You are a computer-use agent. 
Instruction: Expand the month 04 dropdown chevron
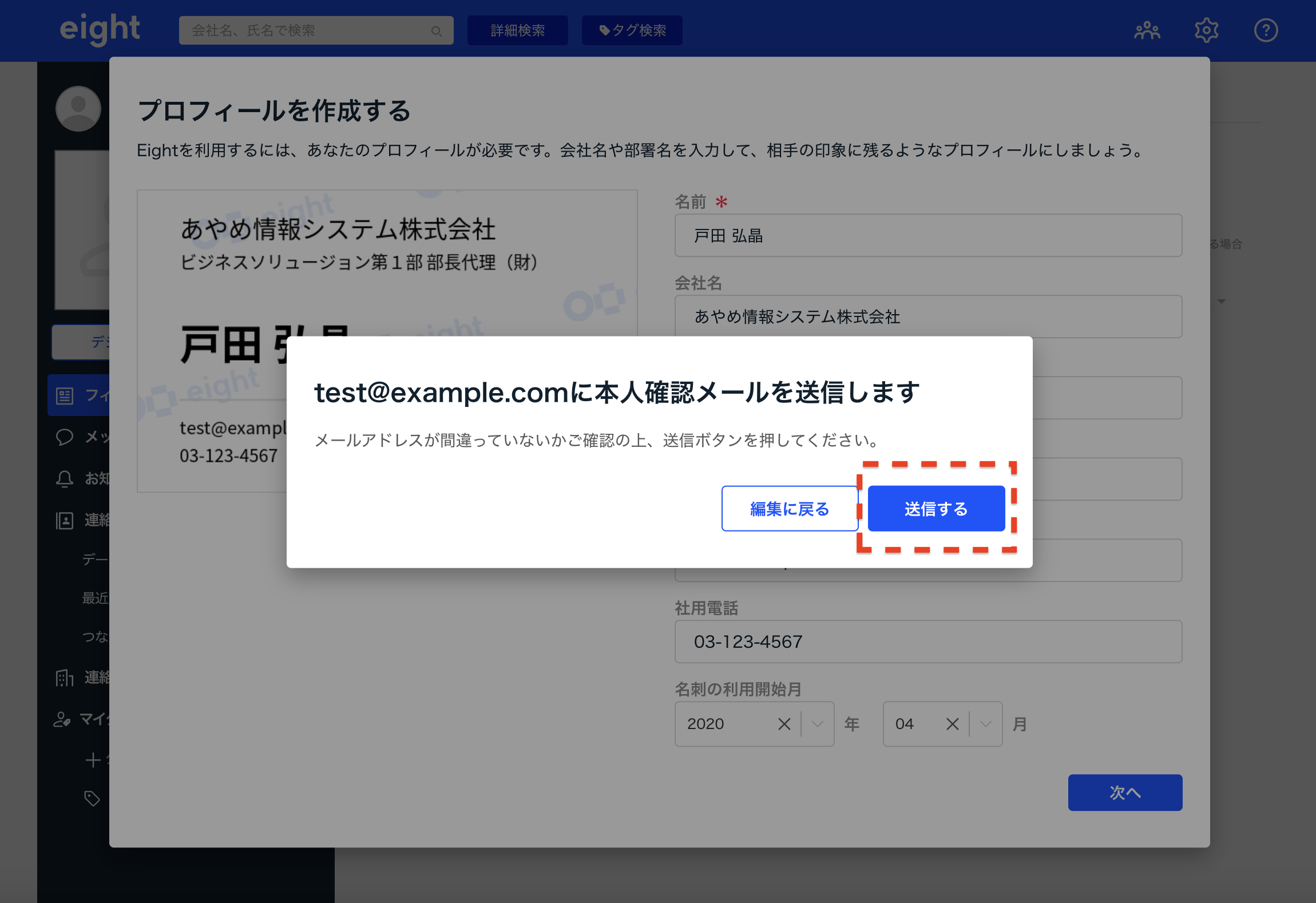click(985, 724)
